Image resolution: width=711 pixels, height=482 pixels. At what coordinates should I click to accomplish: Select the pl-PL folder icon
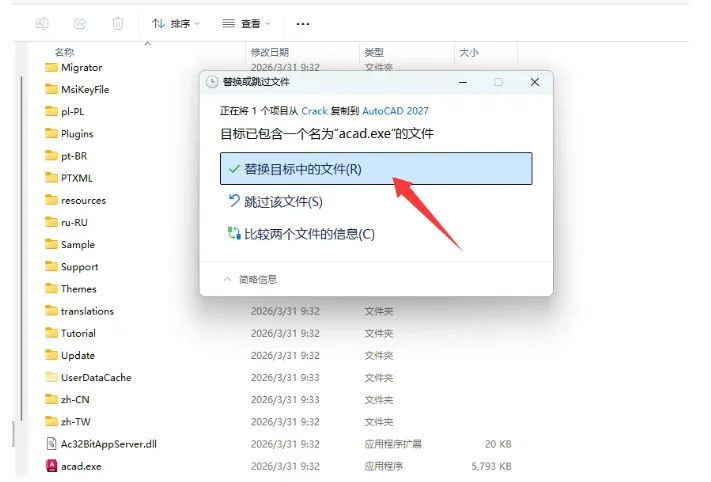51,112
